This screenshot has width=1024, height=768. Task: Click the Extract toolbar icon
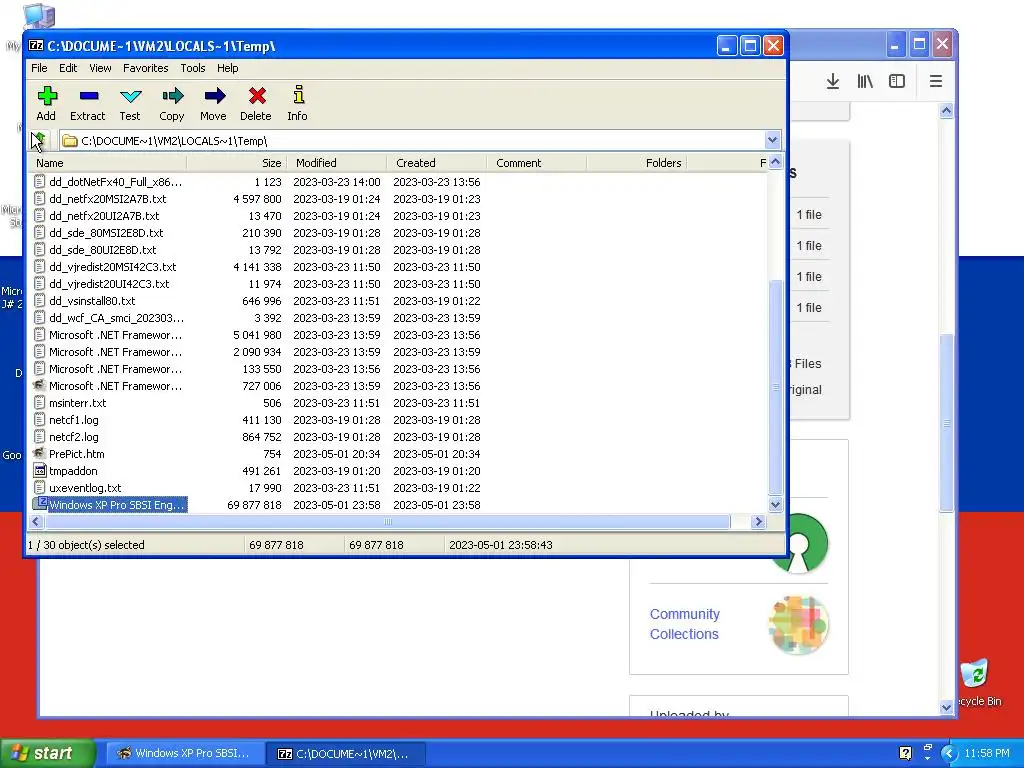89,97
